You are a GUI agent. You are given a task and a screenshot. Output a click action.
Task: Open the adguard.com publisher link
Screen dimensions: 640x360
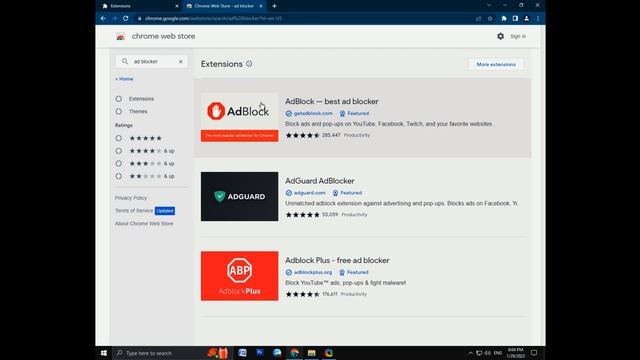(x=310, y=193)
